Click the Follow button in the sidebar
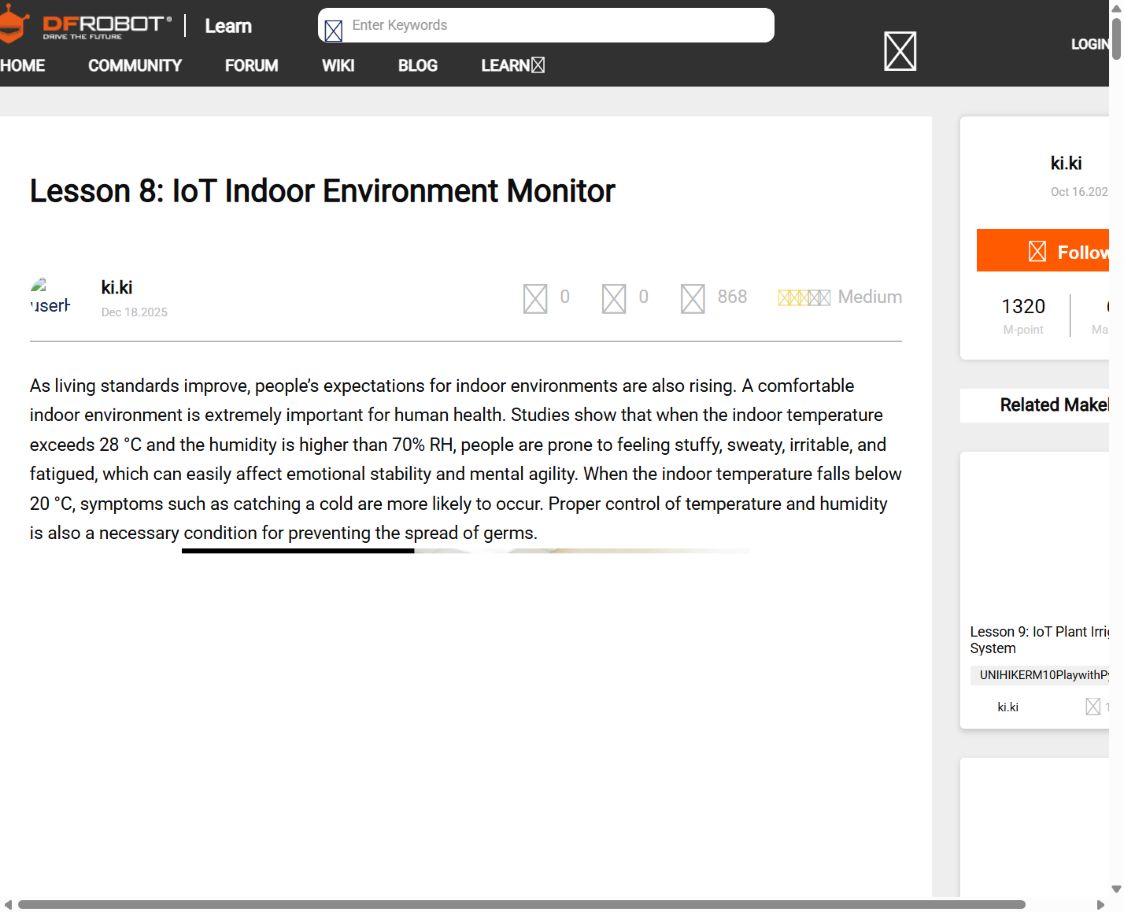The width and height of the screenshot is (1124, 912). [1043, 251]
